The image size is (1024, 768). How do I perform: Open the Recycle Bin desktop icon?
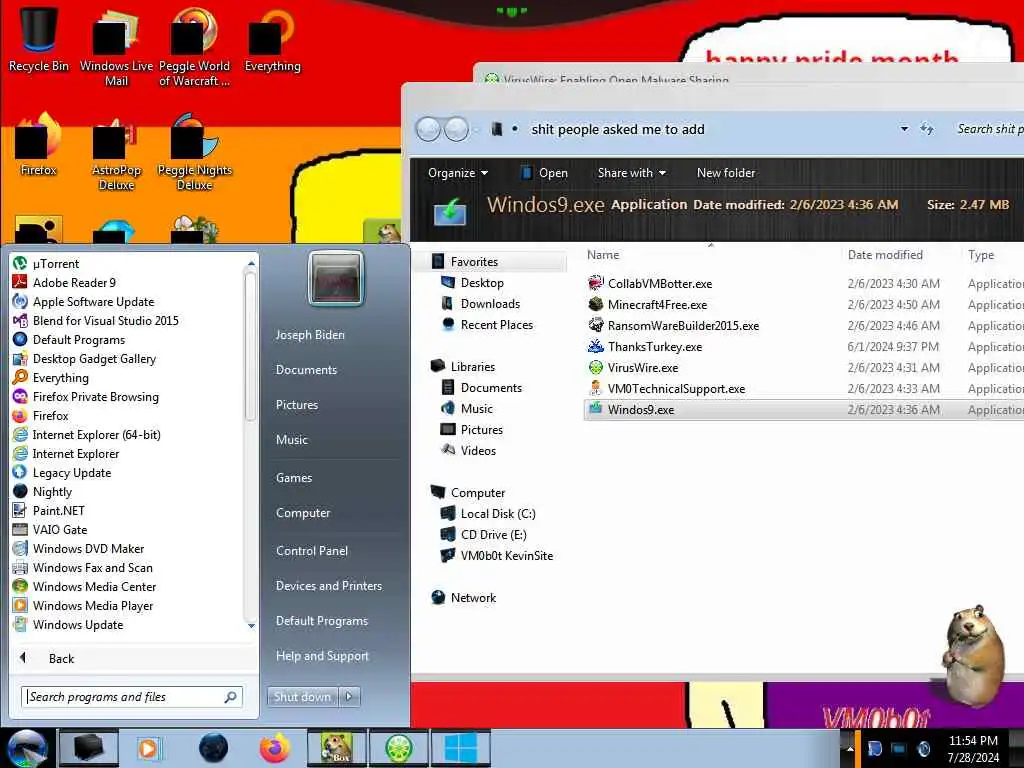click(39, 39)
